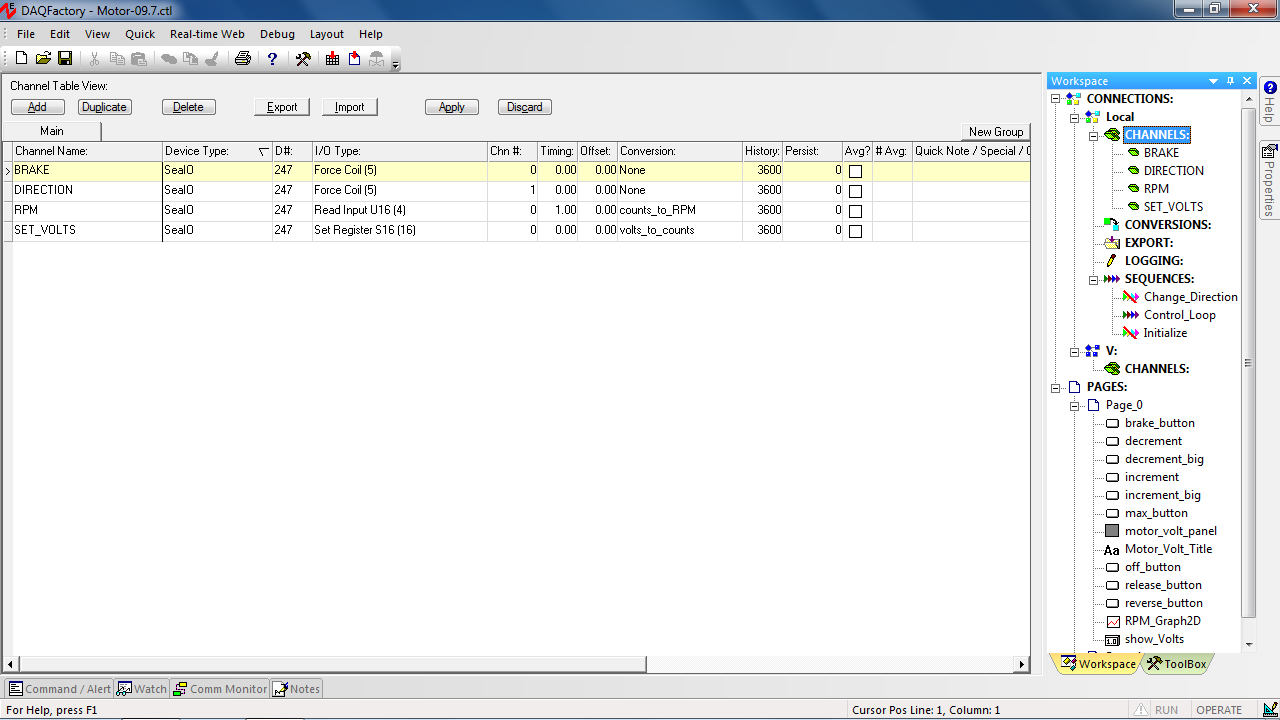The width and height of the screenshot is (1280, 720).
Task: Click the Export button
Action: point(282,107)
